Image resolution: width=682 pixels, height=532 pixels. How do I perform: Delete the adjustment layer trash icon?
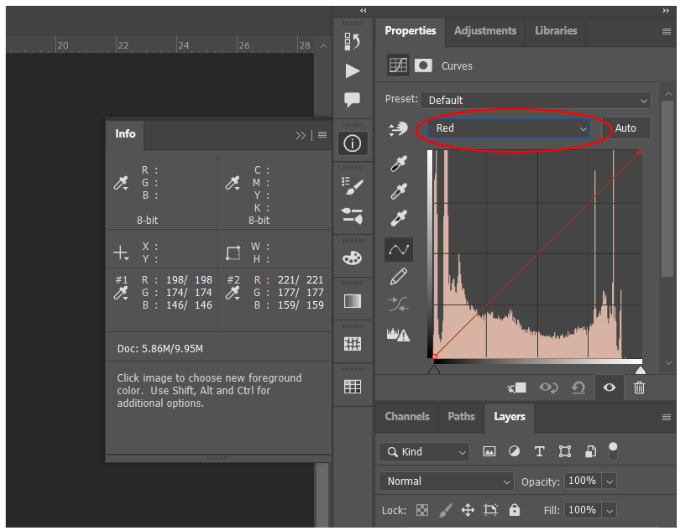point(639,388)
